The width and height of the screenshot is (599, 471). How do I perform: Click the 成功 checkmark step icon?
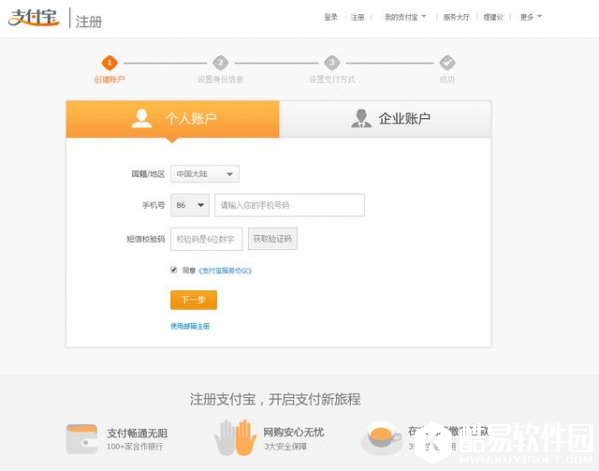tap(447, 63)
